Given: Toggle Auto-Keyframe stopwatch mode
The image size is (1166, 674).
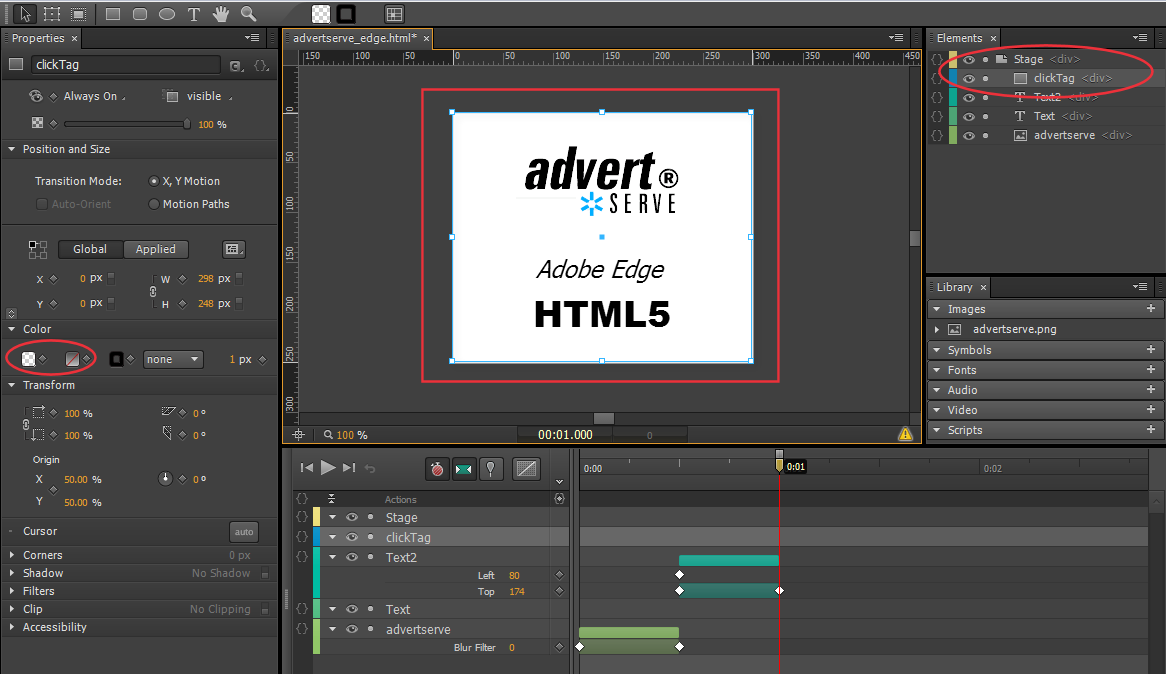Looking at the screenshot, I should [437, 469].
